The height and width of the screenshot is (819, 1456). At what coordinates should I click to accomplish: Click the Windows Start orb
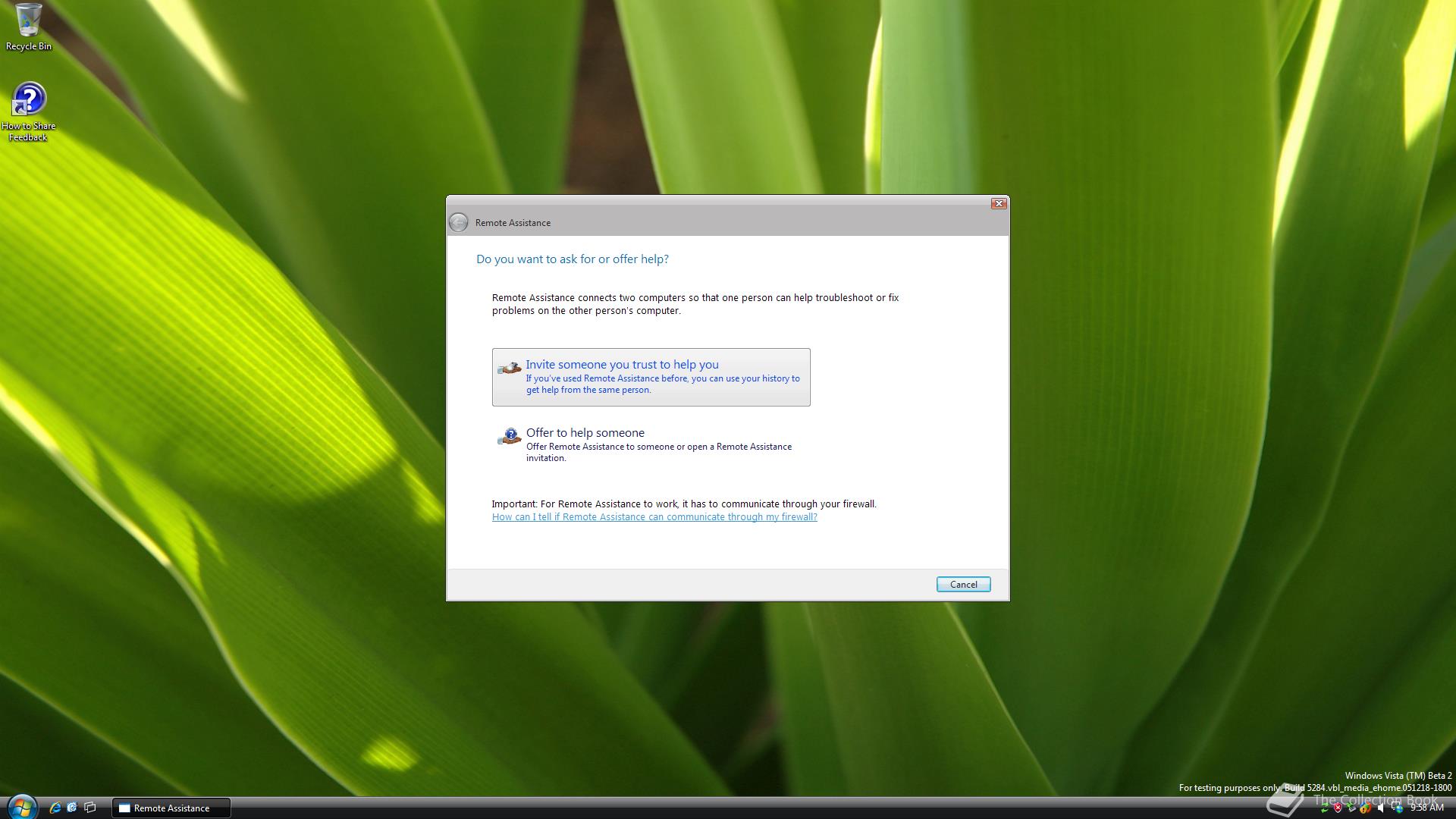22,808
